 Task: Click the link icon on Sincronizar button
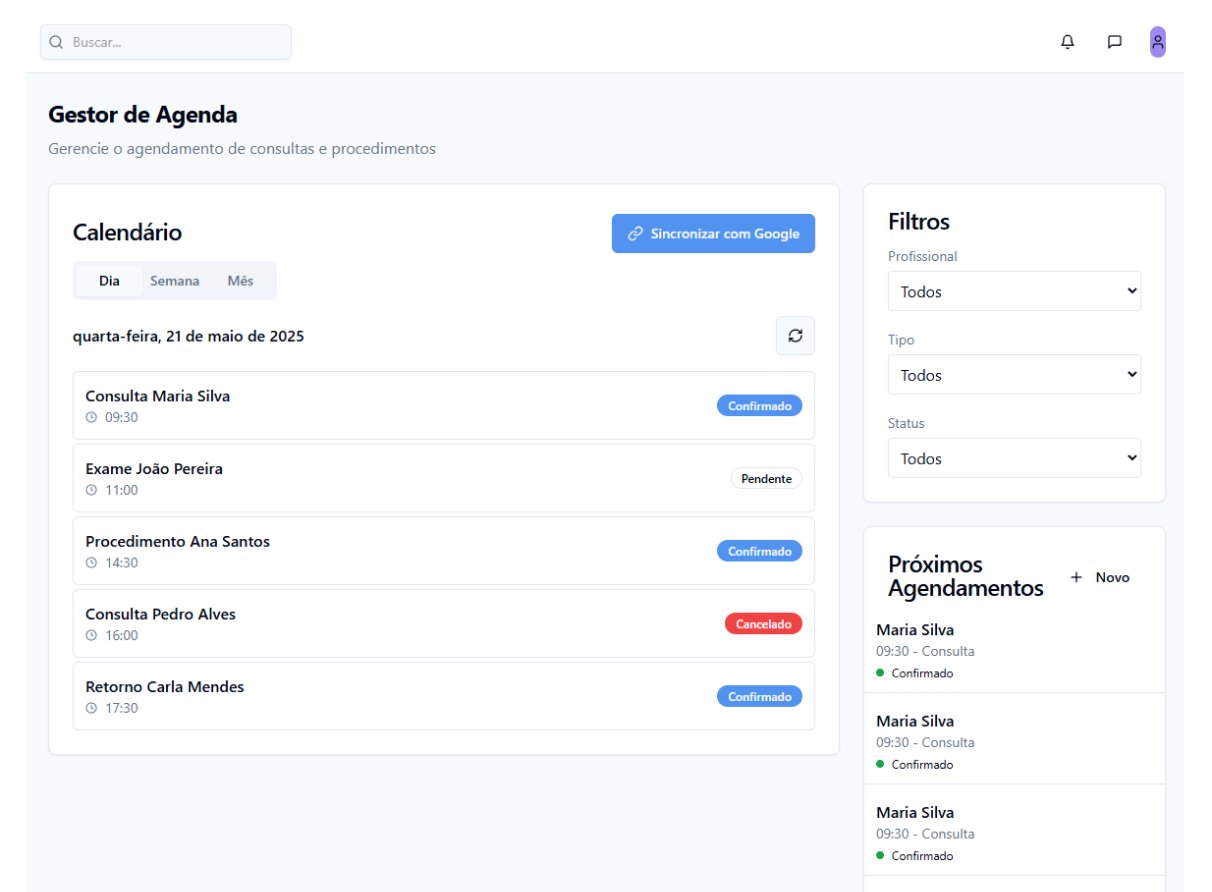coord(635,234)
